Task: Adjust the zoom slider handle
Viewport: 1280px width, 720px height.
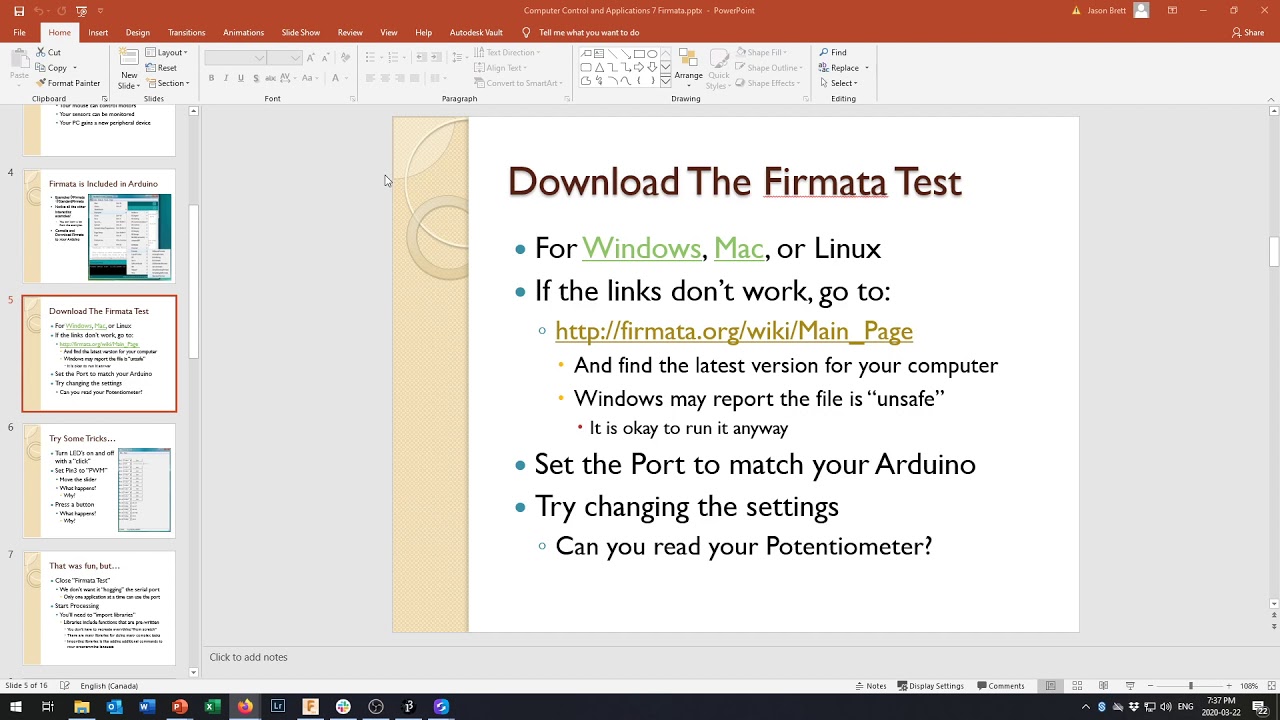Action: point(1190,686)
